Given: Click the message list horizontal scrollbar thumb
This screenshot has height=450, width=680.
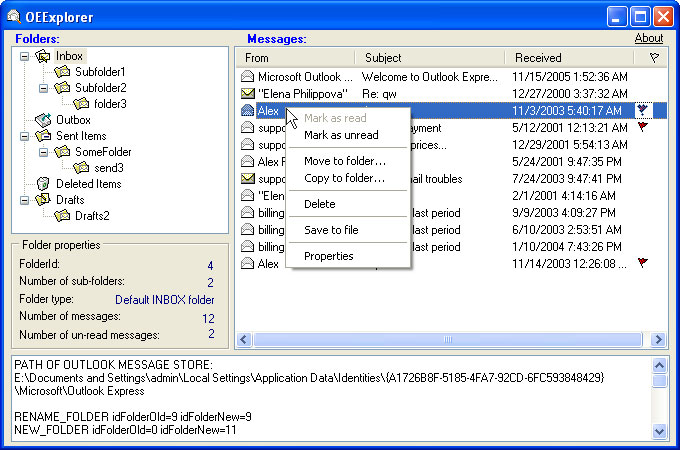Looking at the screenshot, I should 448,339.
